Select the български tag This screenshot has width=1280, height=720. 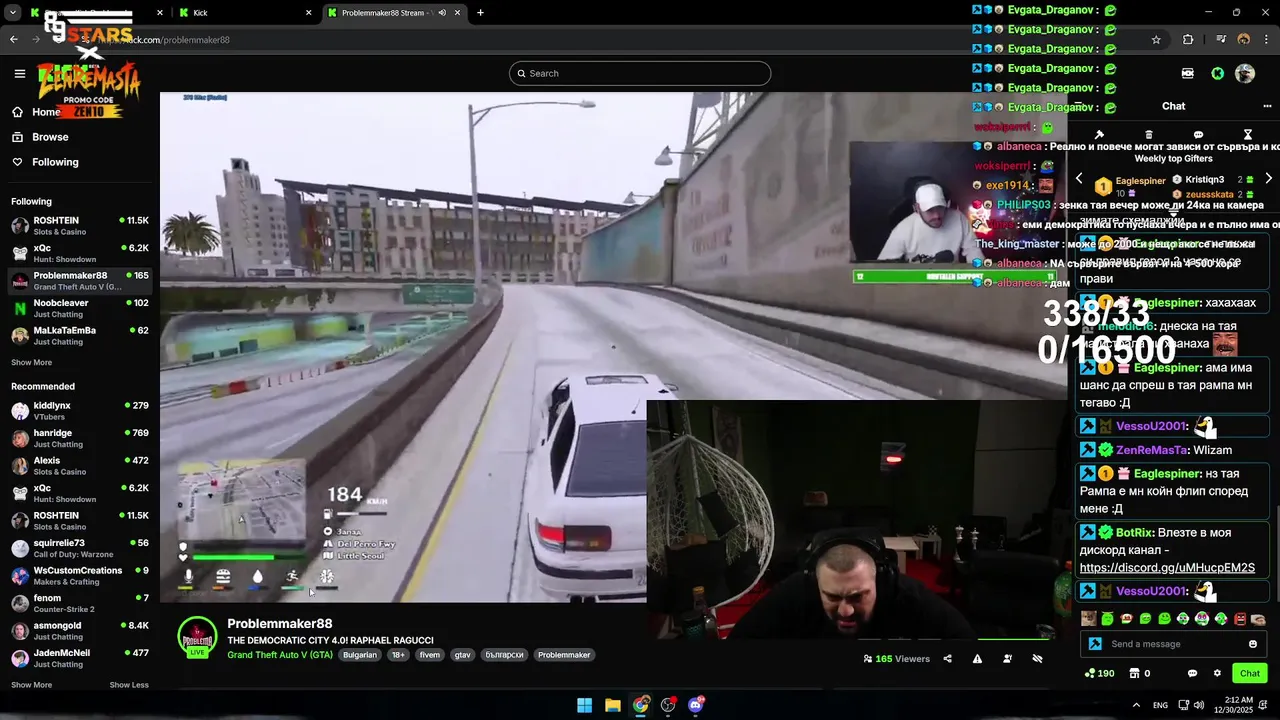(x=504, y=655)
